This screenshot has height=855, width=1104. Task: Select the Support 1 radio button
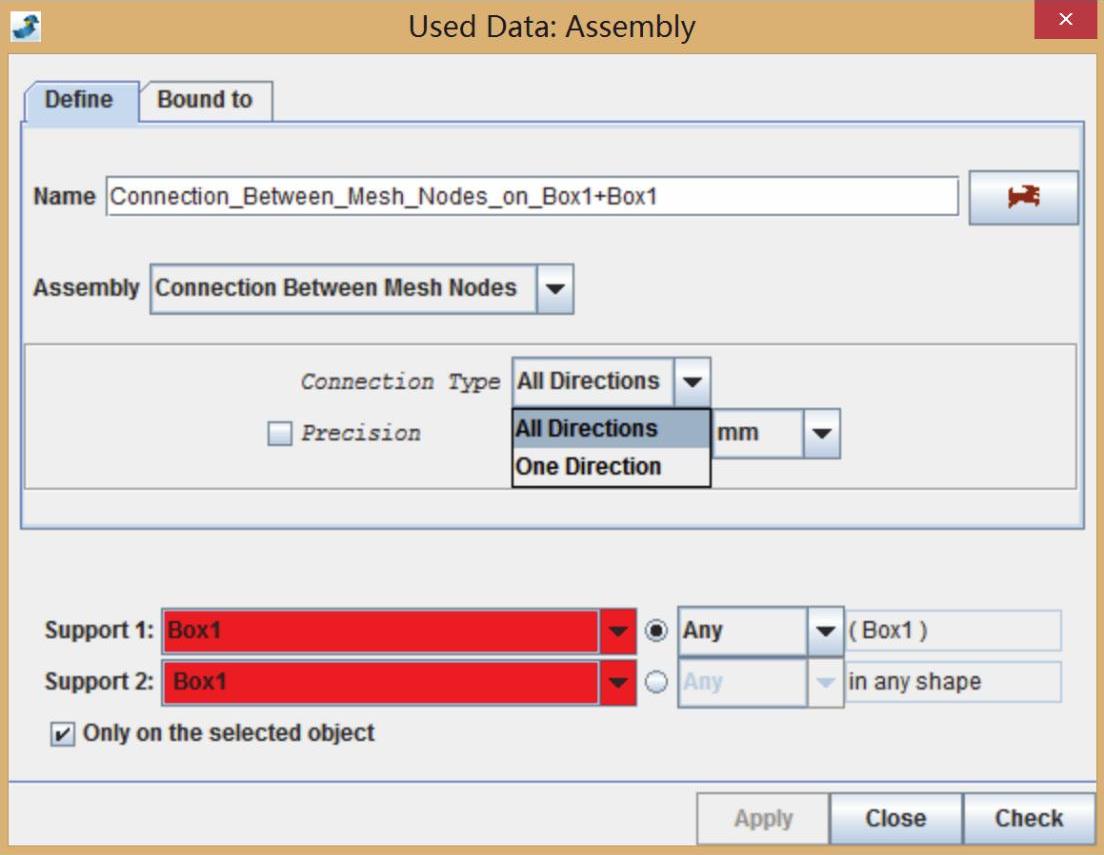tap(656, 631)
